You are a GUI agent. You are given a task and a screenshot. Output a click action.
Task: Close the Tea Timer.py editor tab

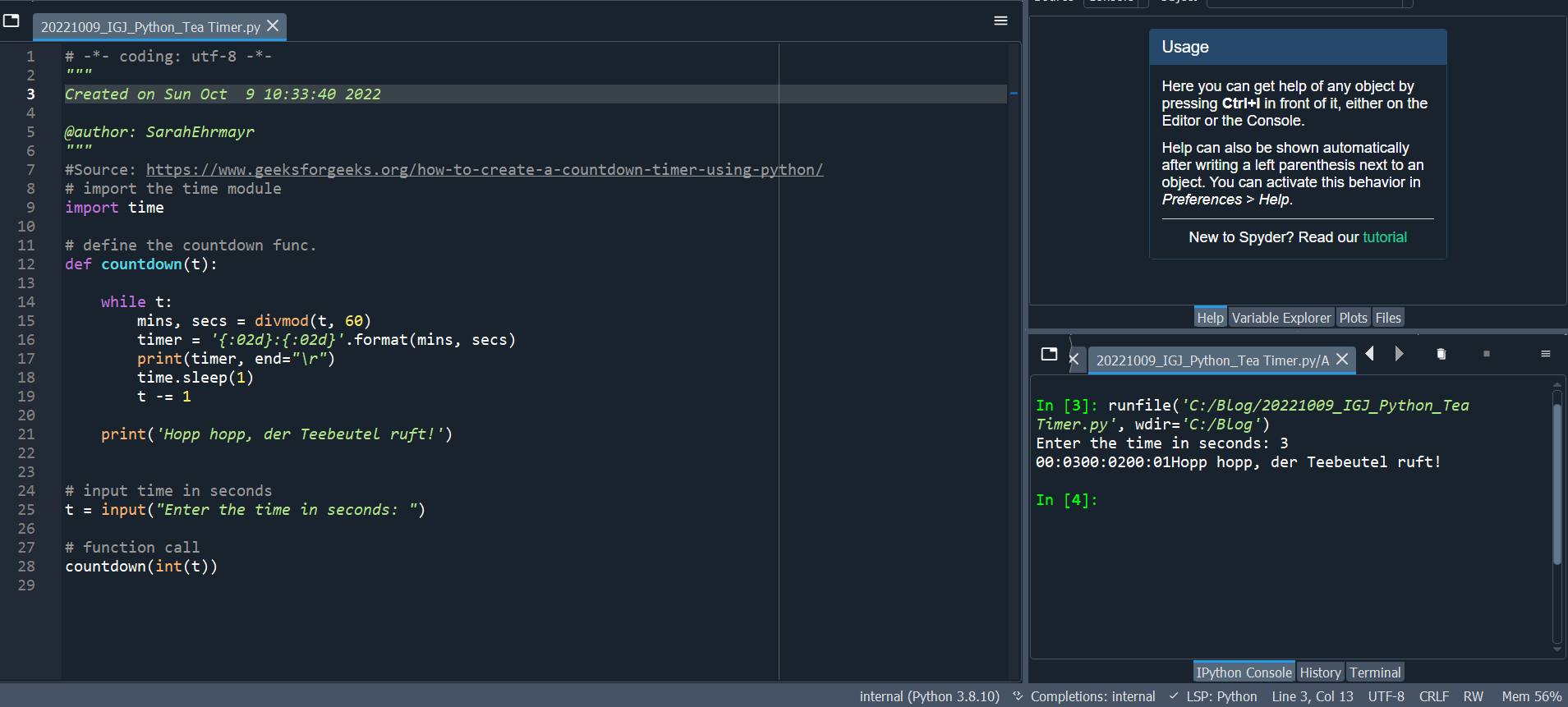click(274, 26)
